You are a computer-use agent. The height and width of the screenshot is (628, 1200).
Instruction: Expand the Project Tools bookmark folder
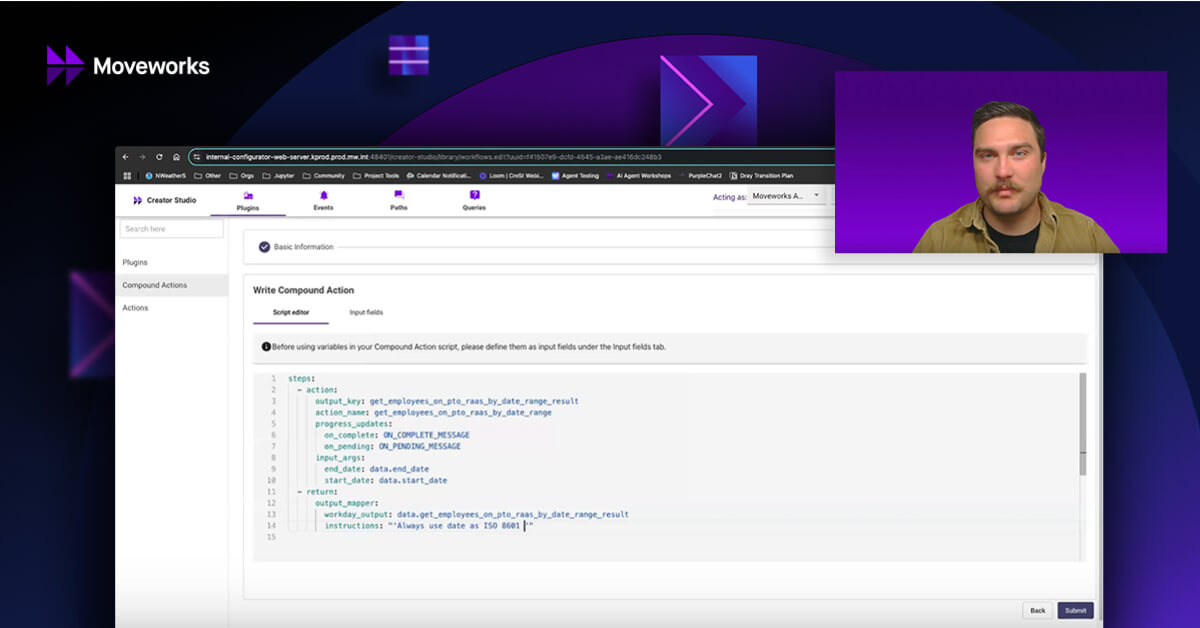[x=376, y=176]
